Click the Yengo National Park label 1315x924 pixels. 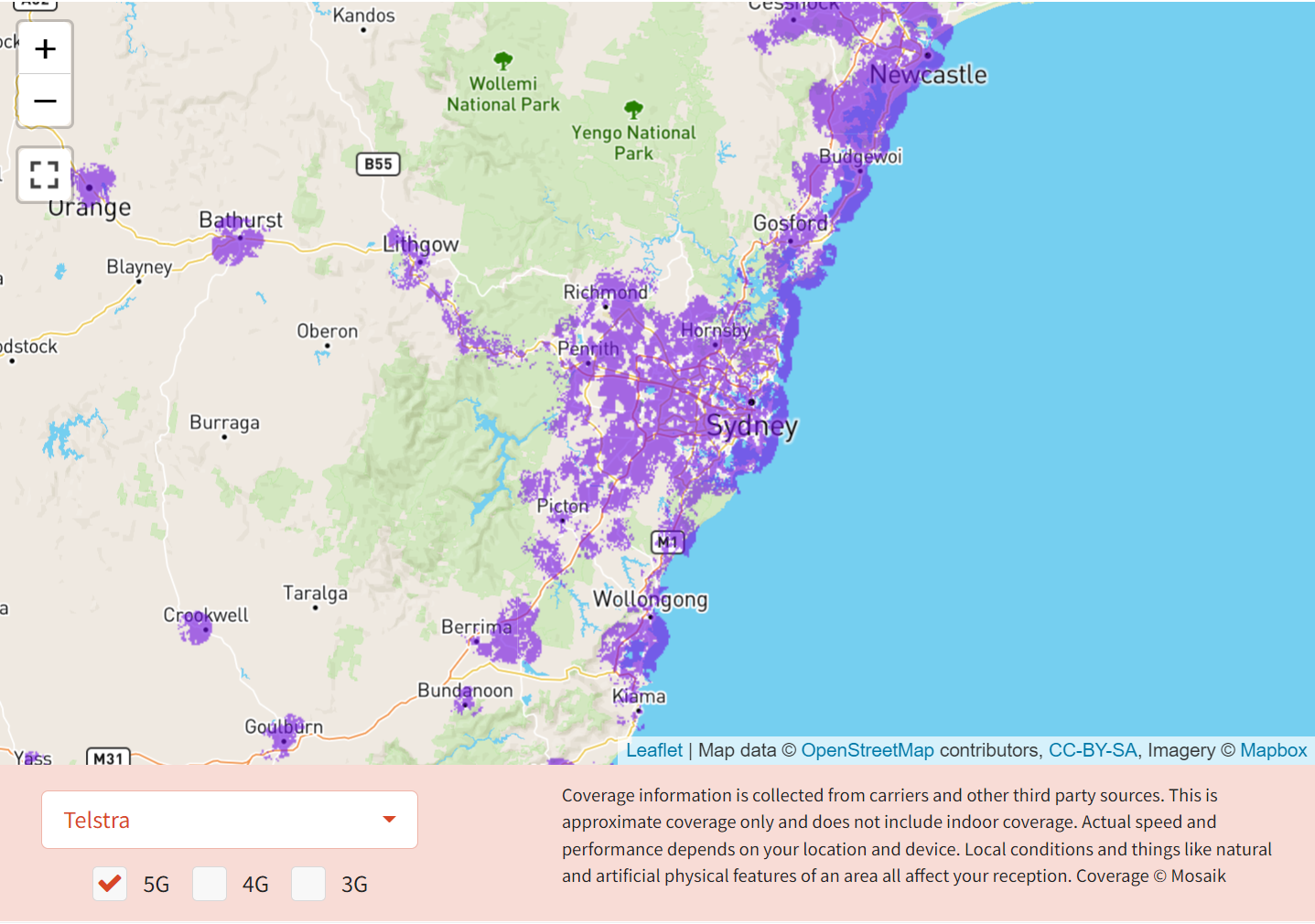point(633,143)
